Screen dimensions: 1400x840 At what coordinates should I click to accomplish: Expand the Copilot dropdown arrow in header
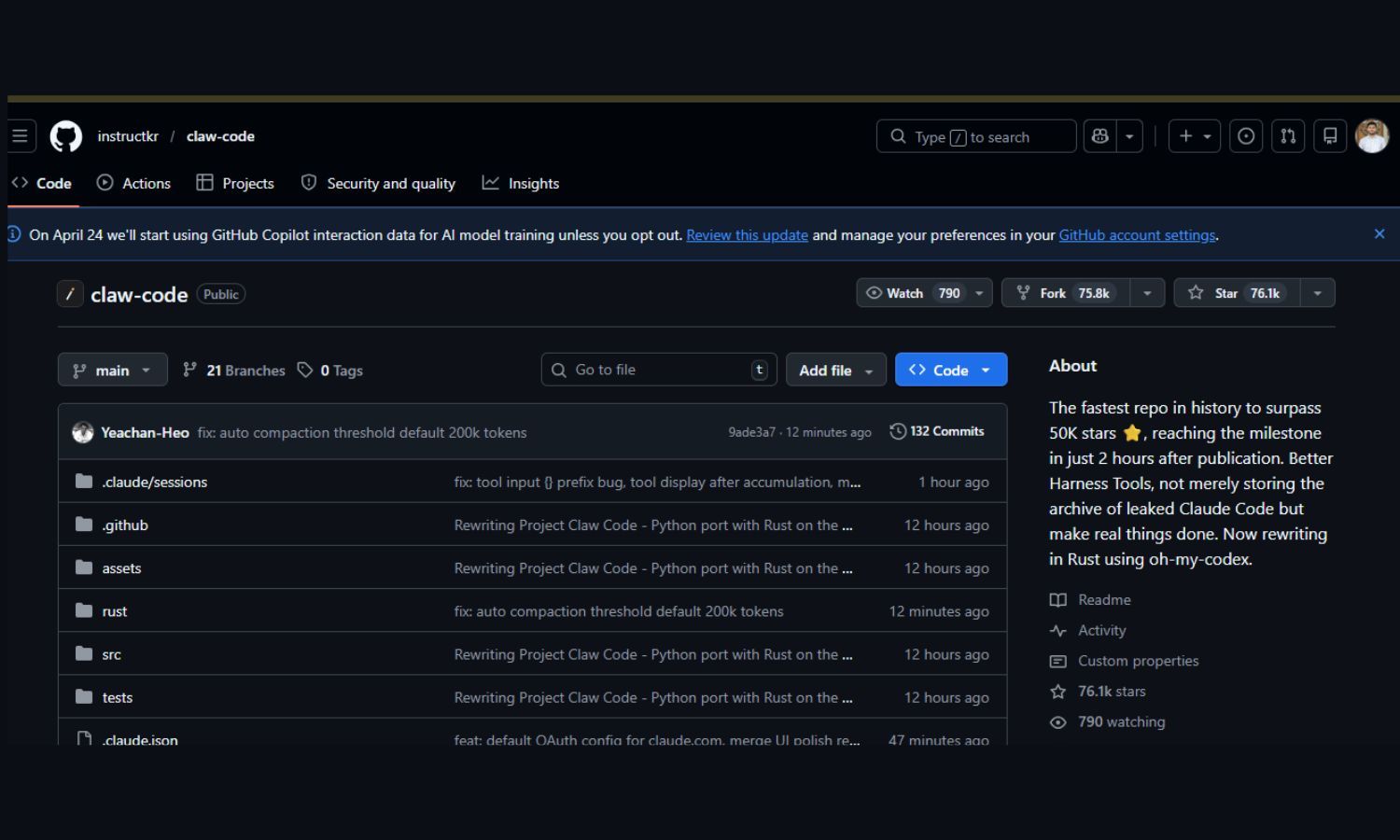[1129, 136]
